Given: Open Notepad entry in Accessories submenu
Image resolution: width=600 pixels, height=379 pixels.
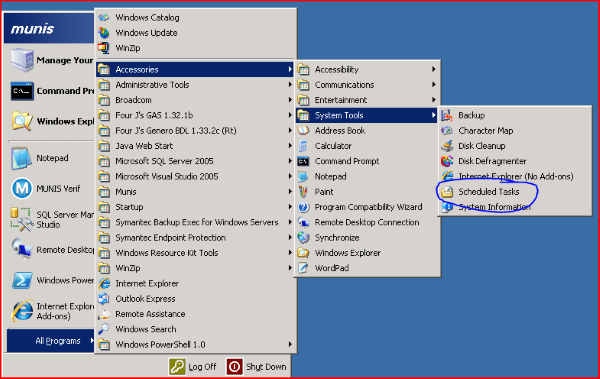Looking at the screenshot, I should 367,176.
